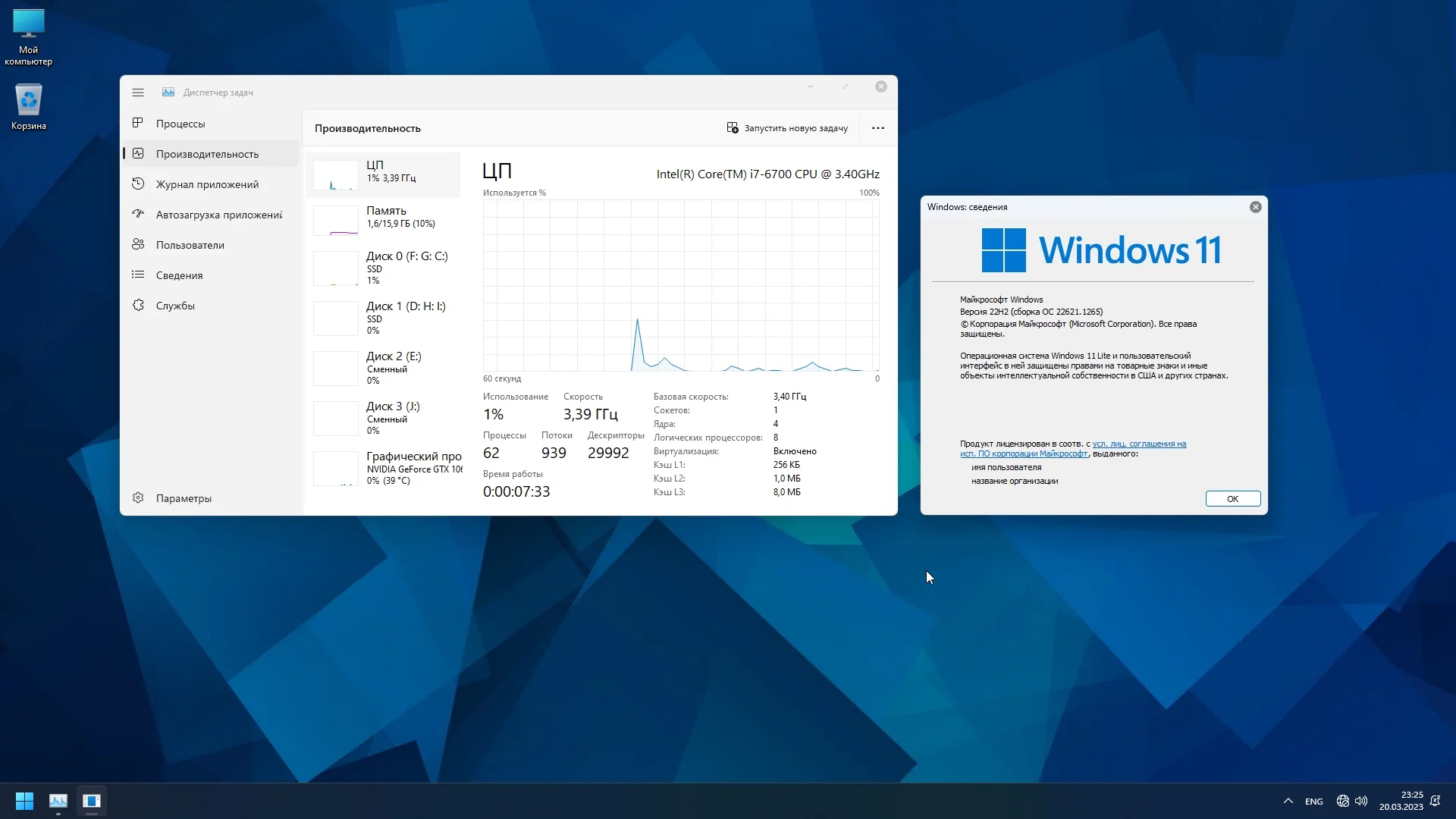The width and height of the screenshot is (1456, 819).
Task: Open the Microsoft license terms link
Action: [x=1138, y=444]
